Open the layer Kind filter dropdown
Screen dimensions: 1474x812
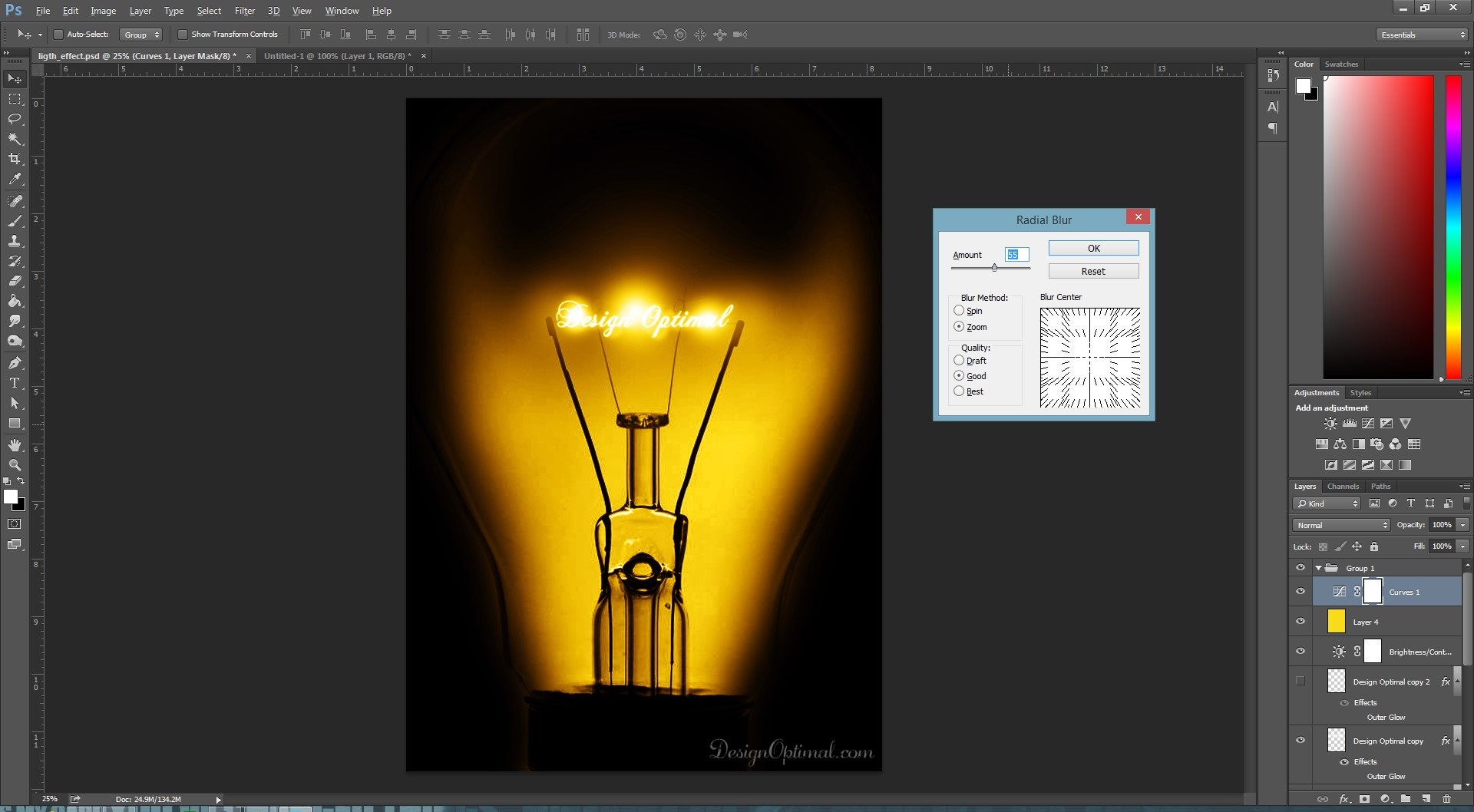(x=1327, y=503)
